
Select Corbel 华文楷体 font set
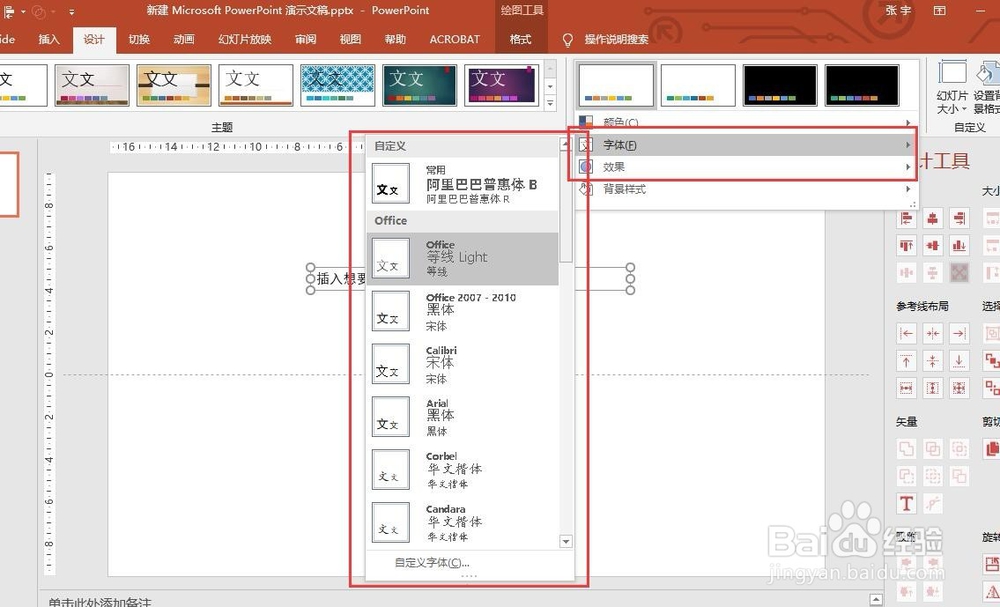(x=463, y=470)
